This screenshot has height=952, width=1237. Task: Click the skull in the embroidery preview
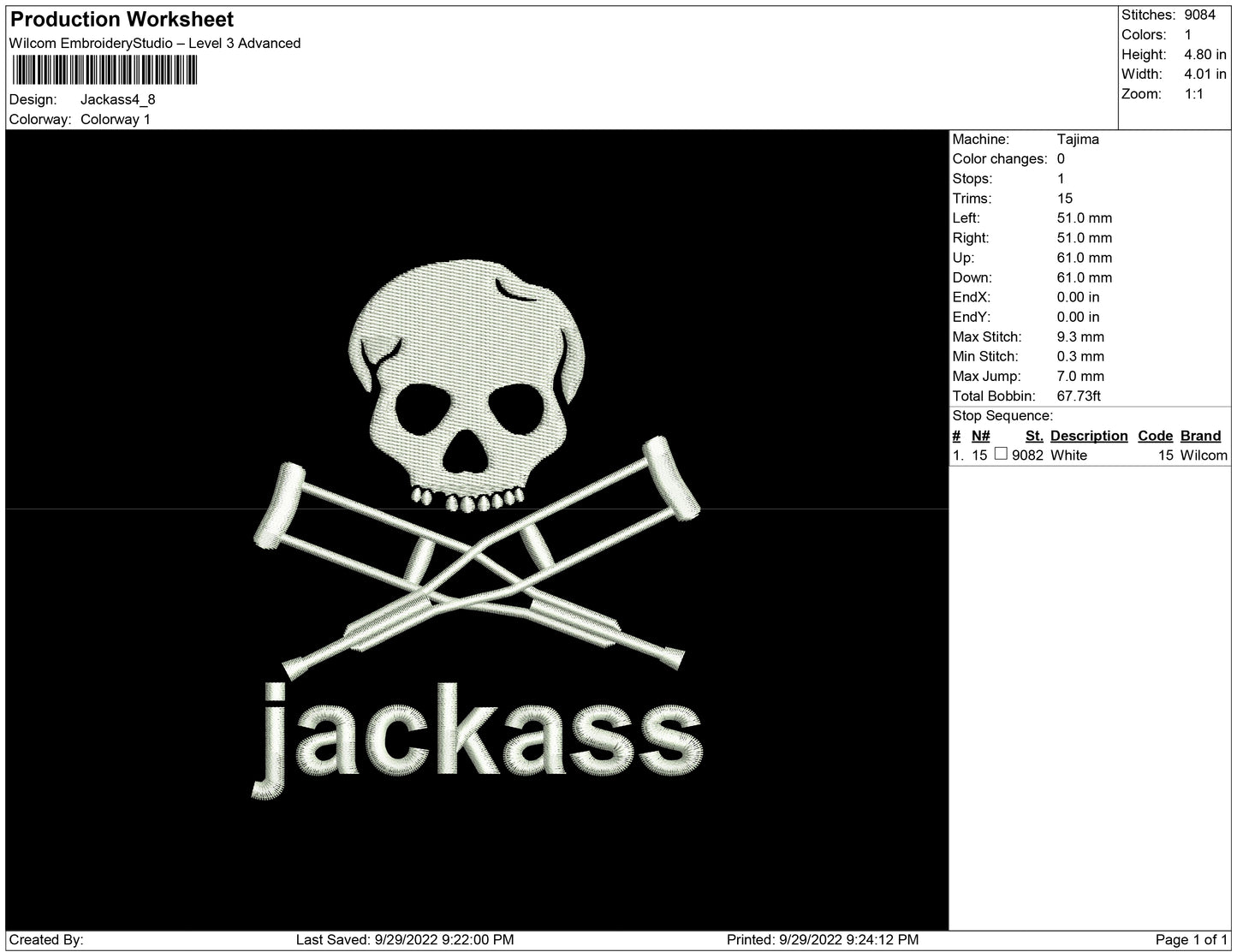coord(466,385)
